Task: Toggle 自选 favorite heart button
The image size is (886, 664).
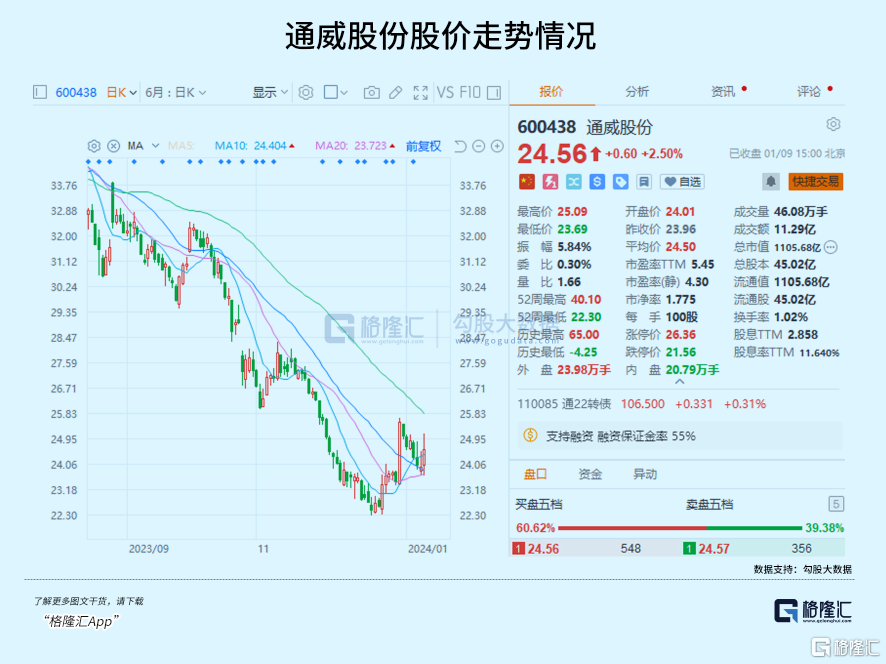Action: tap(682, 181)
